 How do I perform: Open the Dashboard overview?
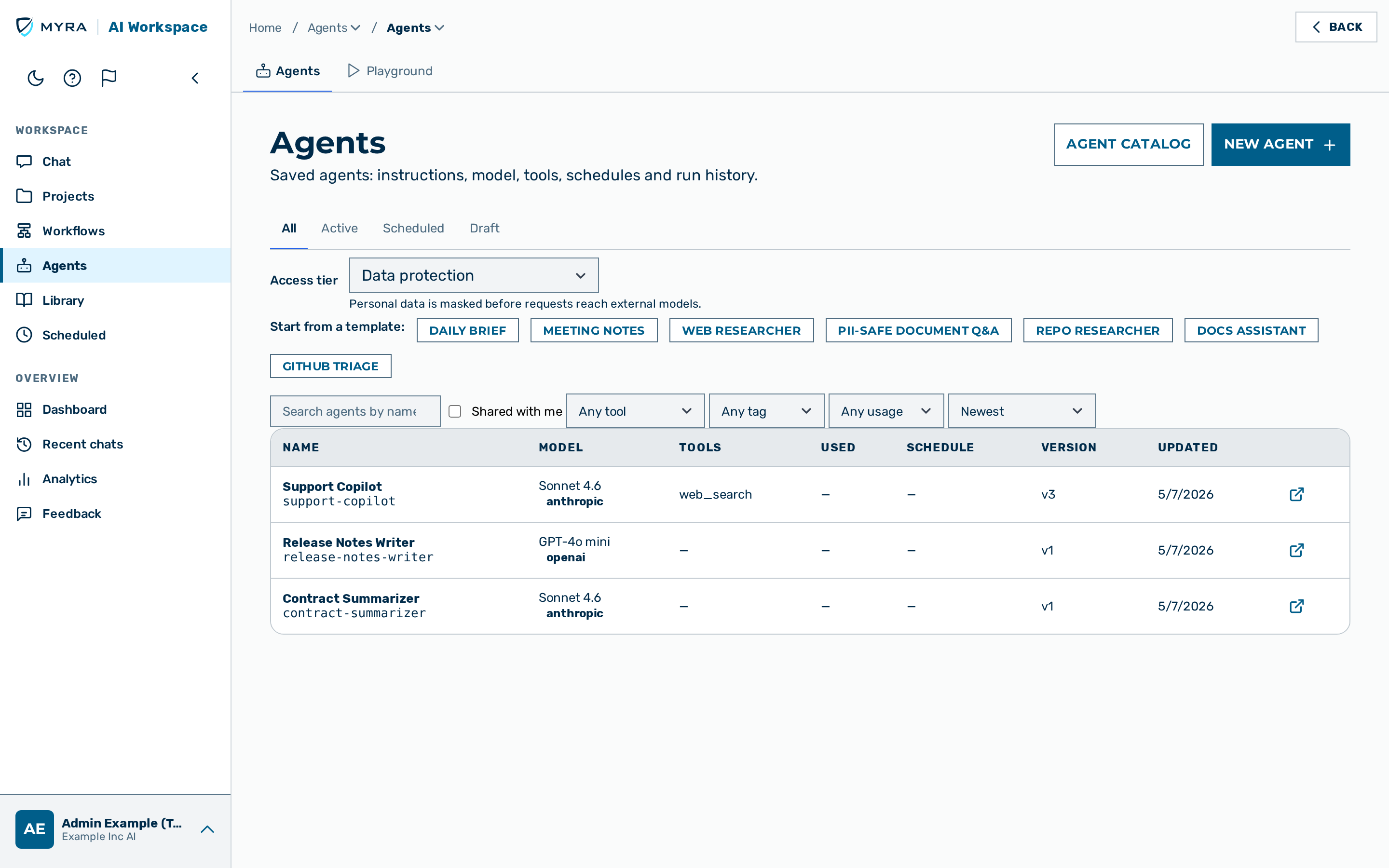click(x=115, y=409)
